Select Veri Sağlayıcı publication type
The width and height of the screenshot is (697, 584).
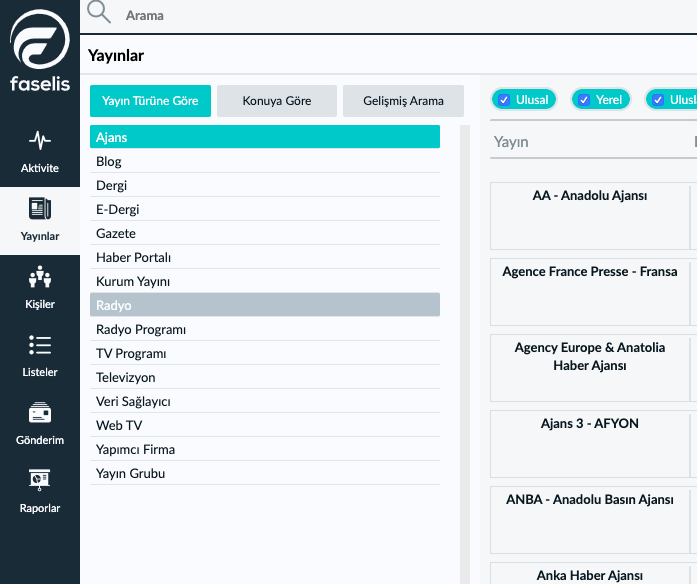tap(265, 401)
